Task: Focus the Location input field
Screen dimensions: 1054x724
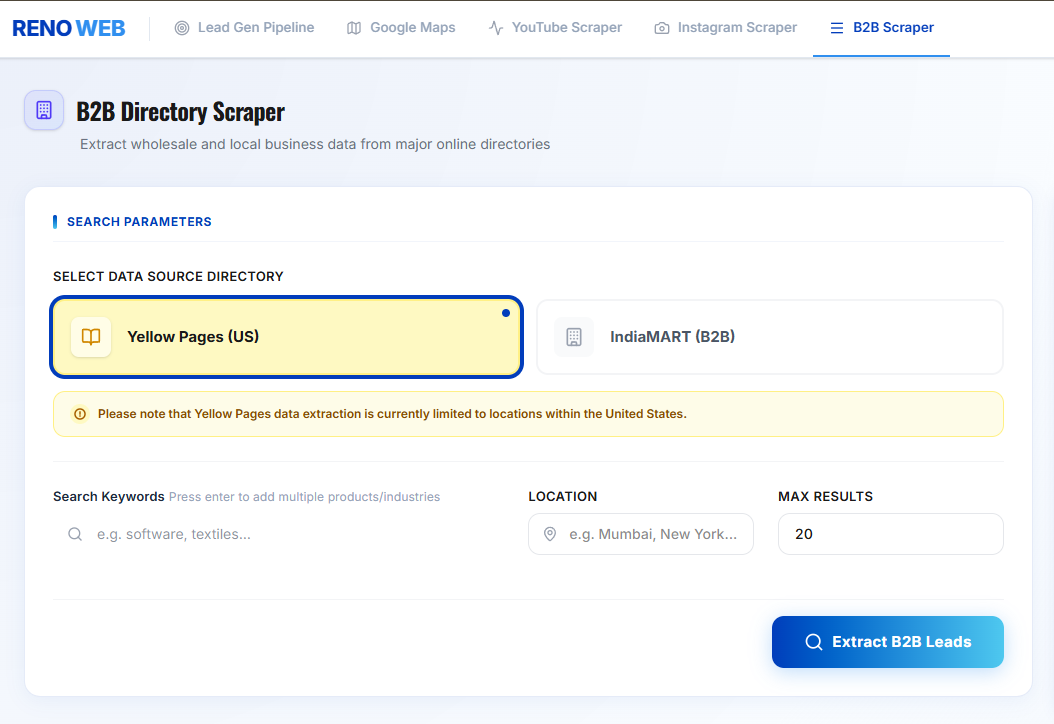Action: (x=641, y=534)
